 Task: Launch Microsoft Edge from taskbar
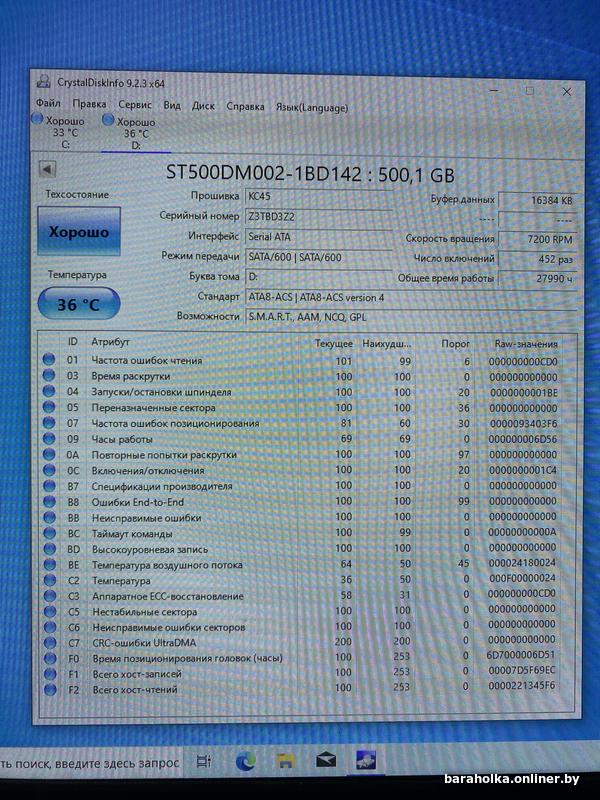[246, 762]
